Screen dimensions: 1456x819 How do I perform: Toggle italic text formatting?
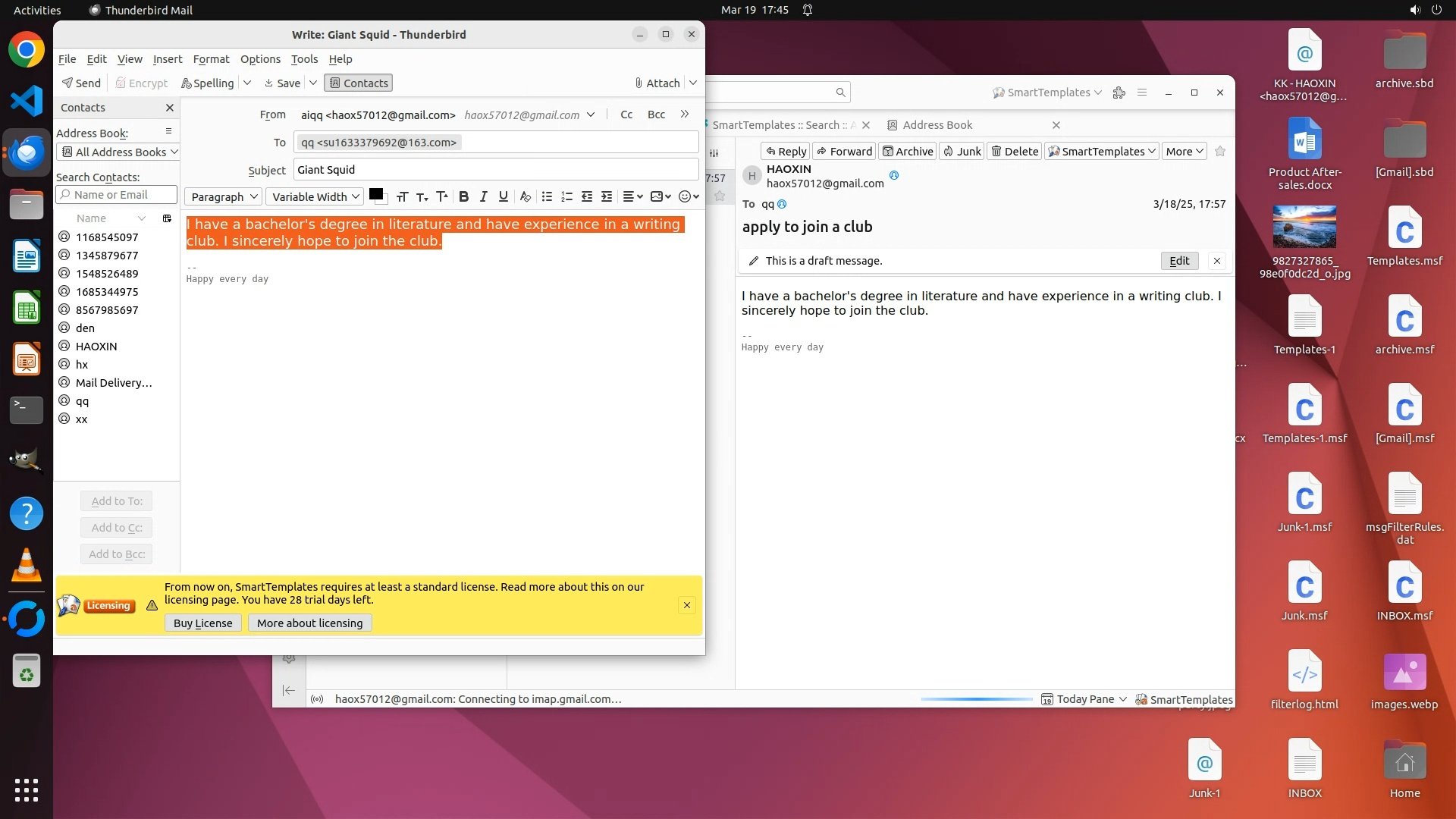click(483, 196)
